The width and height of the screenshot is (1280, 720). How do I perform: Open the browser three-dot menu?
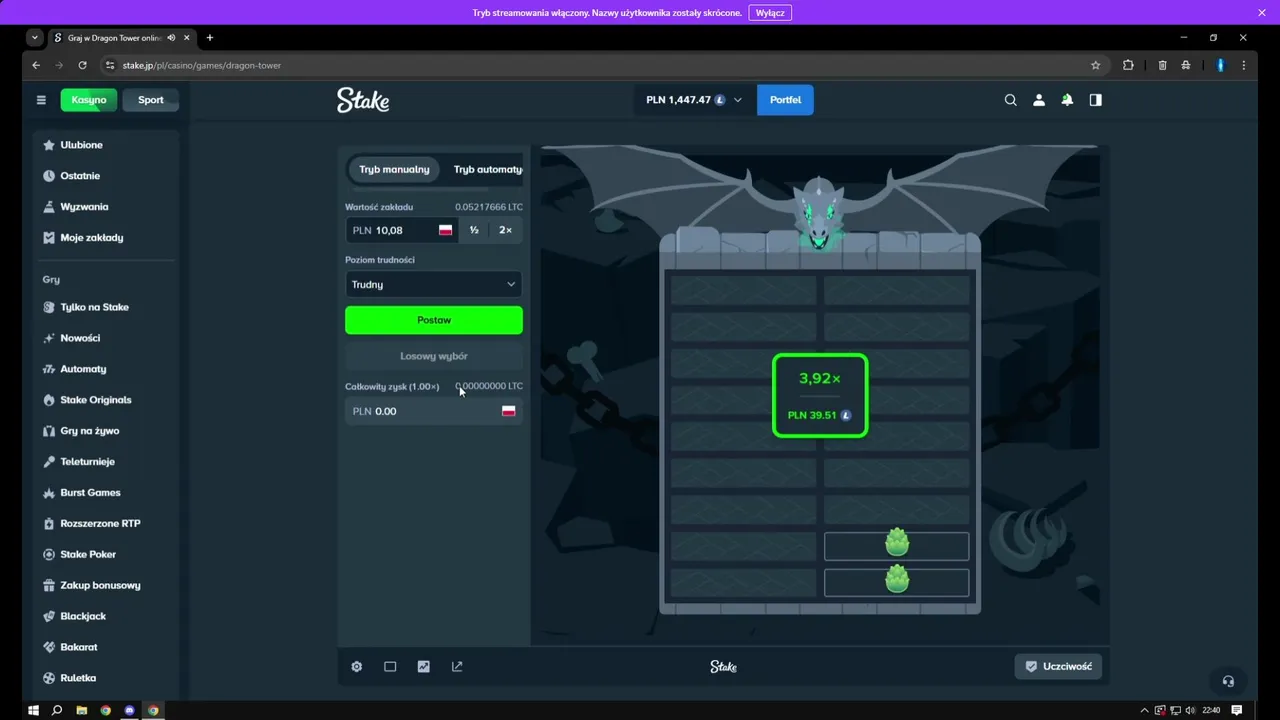1244,65
